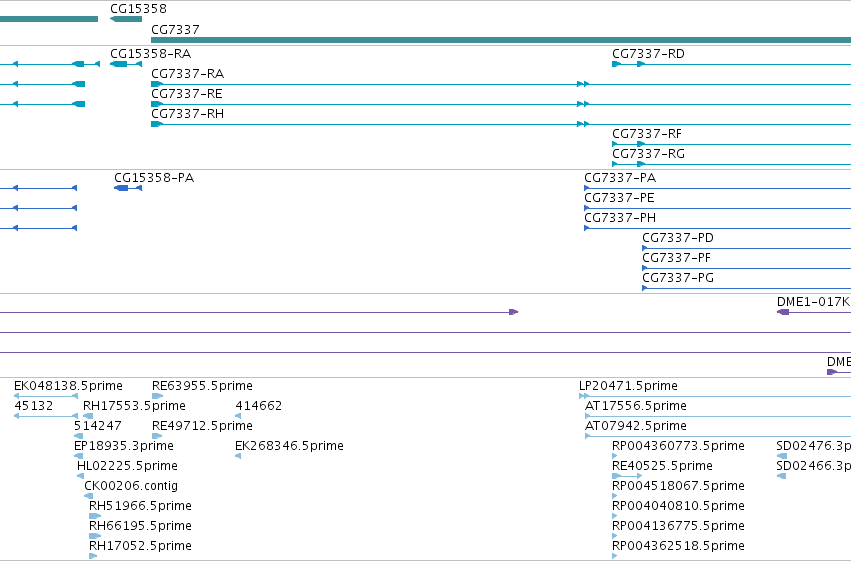851x561 pixels.
Task: Open RH17052.5prime EST label
Action: pos(140,546)
